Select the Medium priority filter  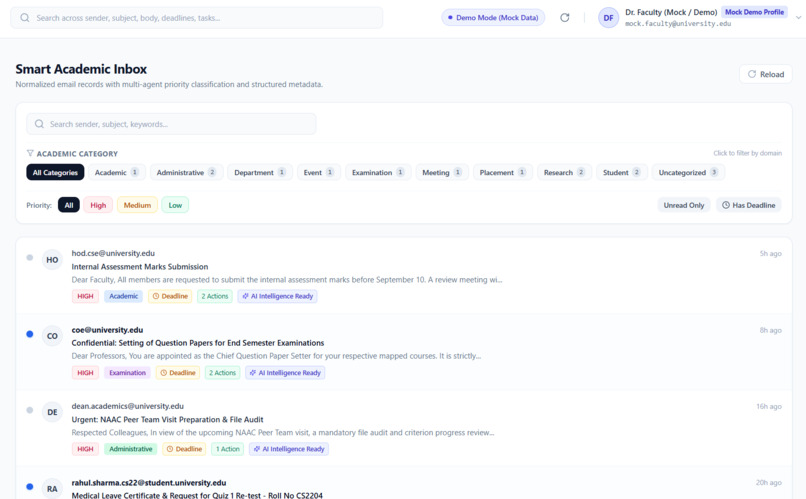(x=137, y=205)
